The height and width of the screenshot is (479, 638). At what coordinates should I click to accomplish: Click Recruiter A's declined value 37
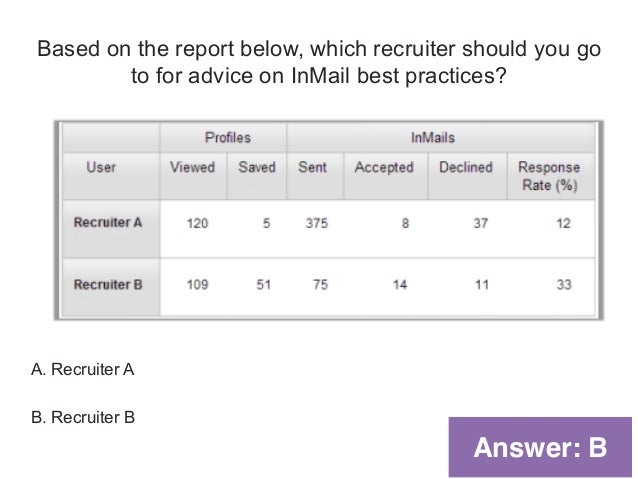pyautogui.click(x=480, y=224)
